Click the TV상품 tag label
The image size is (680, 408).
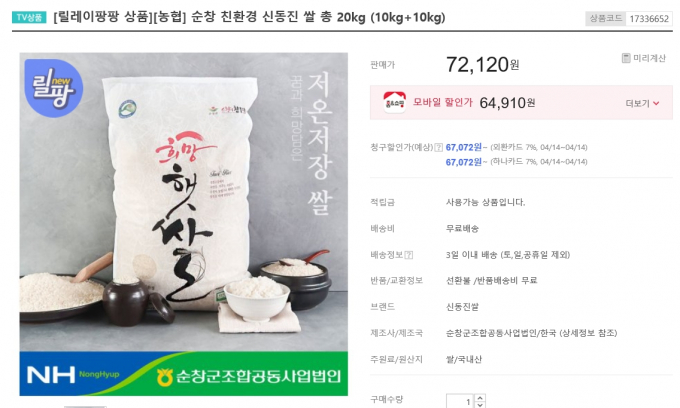tap(29, 17)
